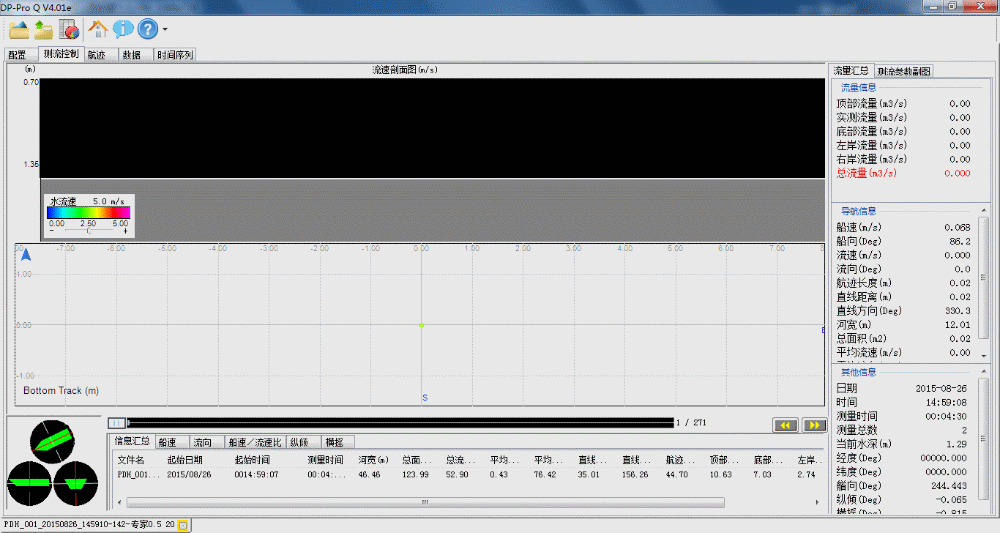1000x533 pixels.
Task: Click the 其他信息 panel scrollbar thumb
Action: click(x=983, y=439)
